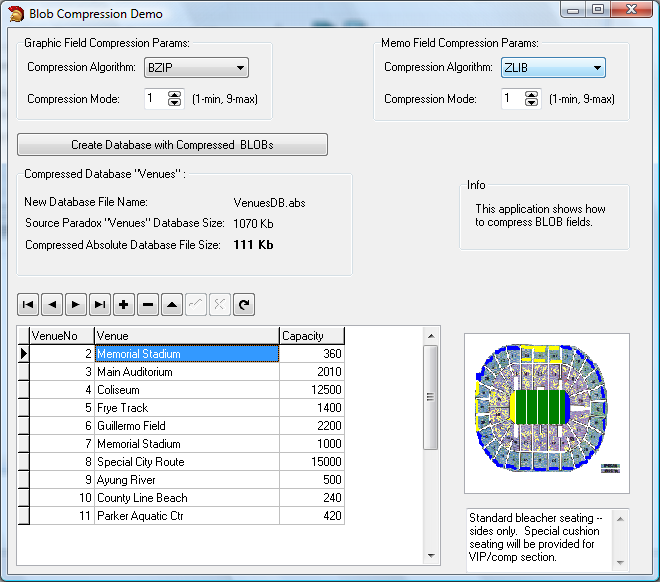
Task: Go to first record in navigator
Action: 28,304
